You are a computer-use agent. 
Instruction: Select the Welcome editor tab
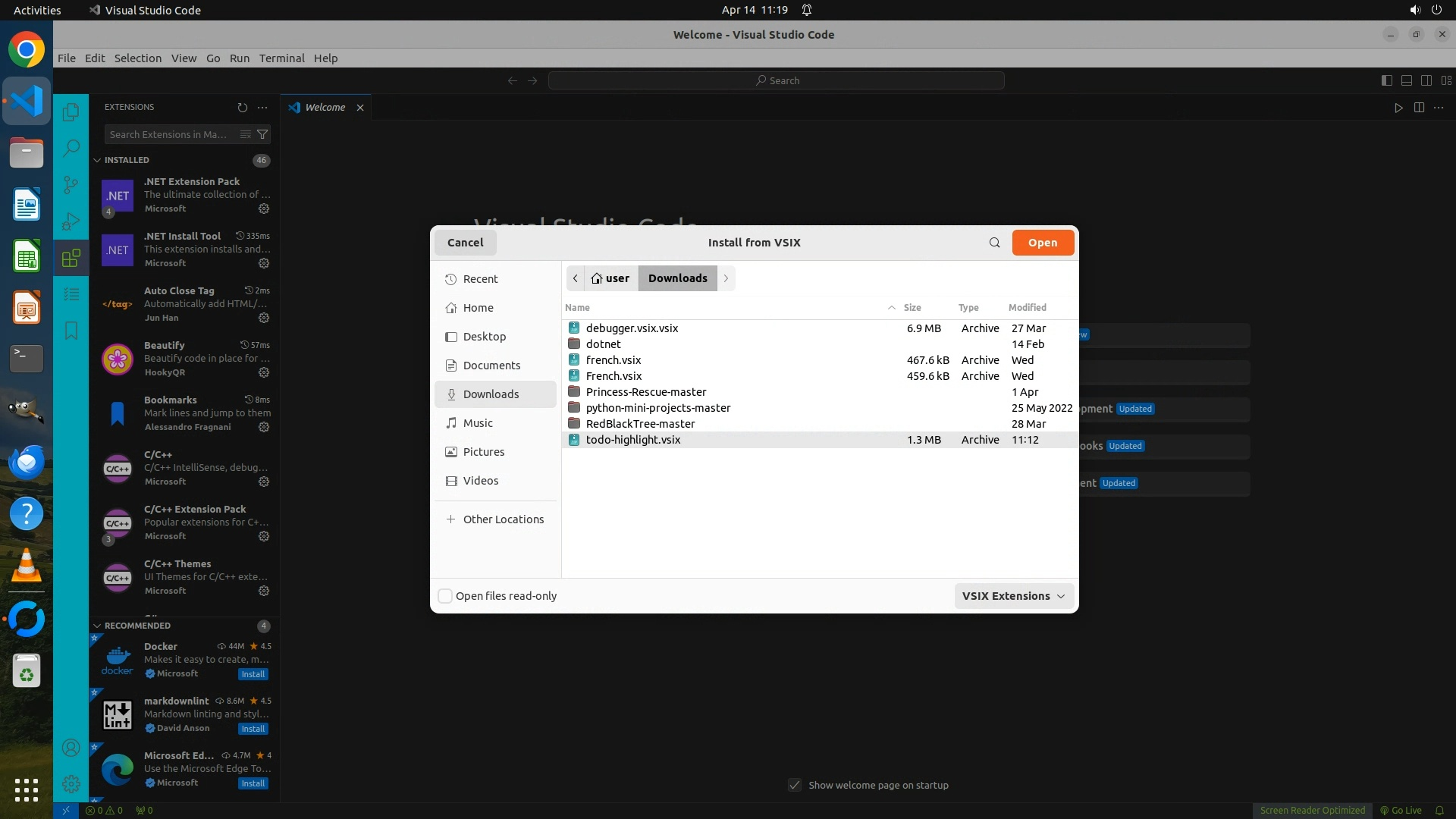click(325, 108)
